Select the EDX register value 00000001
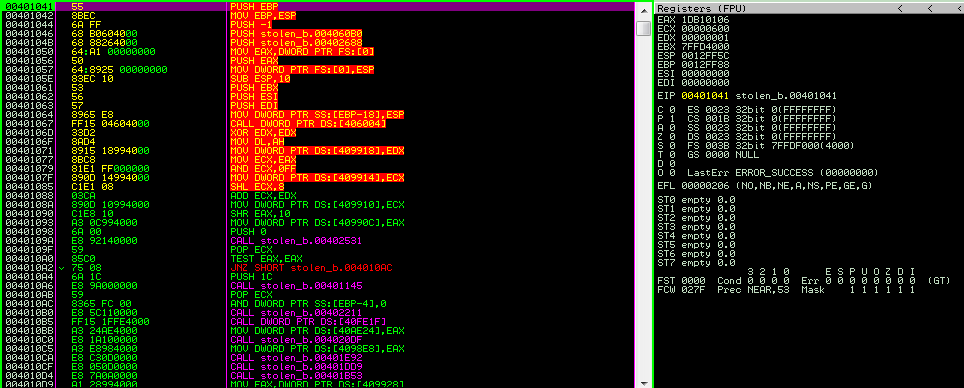Screen dimensions: 964x388 pos(706,38)
